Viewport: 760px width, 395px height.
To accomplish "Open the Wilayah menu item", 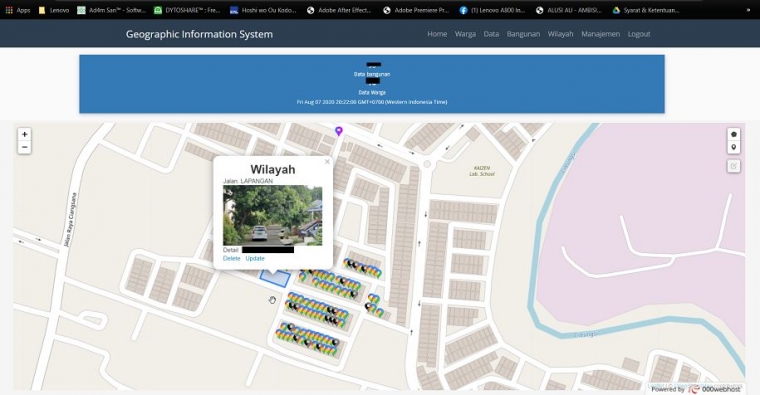I will click(560, 34).
